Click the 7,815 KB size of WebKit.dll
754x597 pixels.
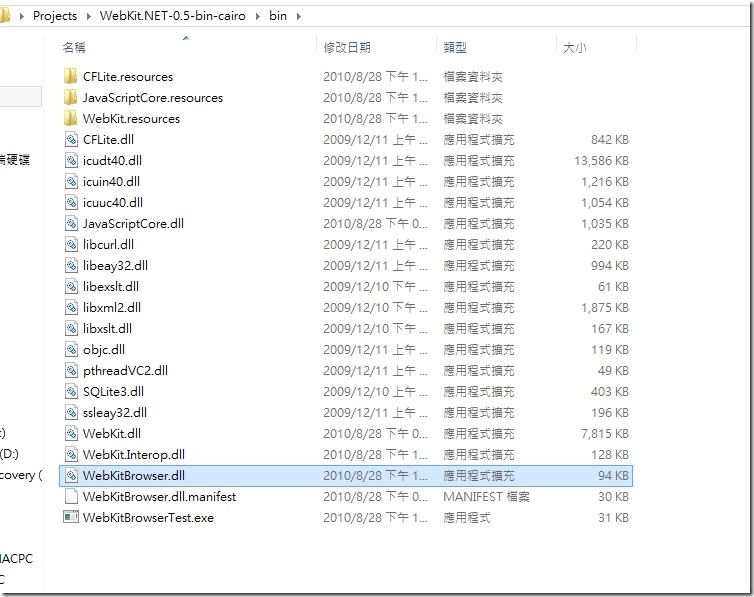[604, 433]
